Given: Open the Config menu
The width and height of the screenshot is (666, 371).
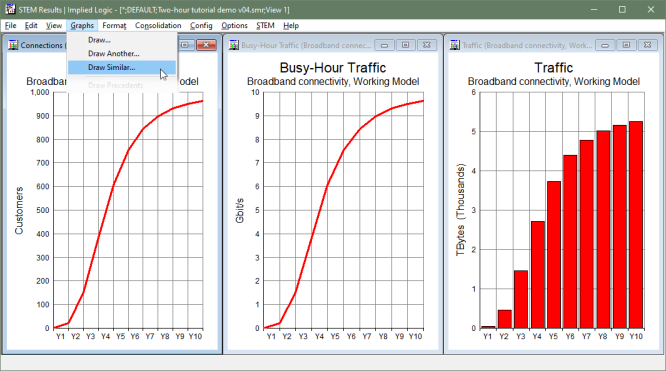Looking at the screenshot, I should coord(201,25).
